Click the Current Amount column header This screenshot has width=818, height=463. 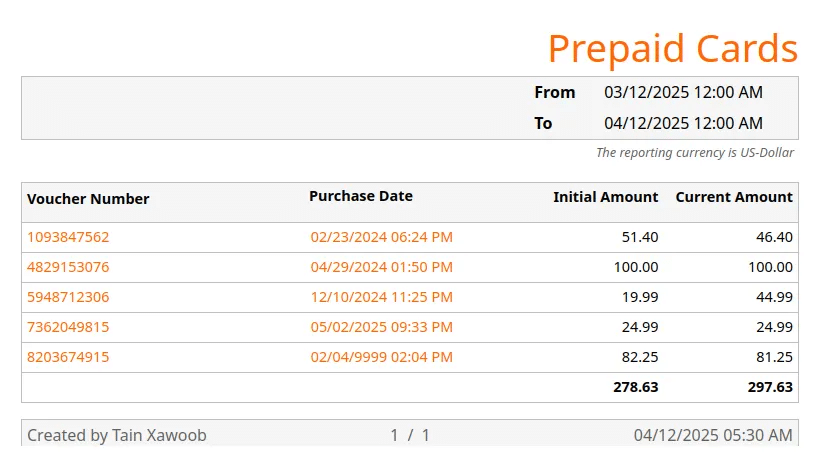point(734,197)
